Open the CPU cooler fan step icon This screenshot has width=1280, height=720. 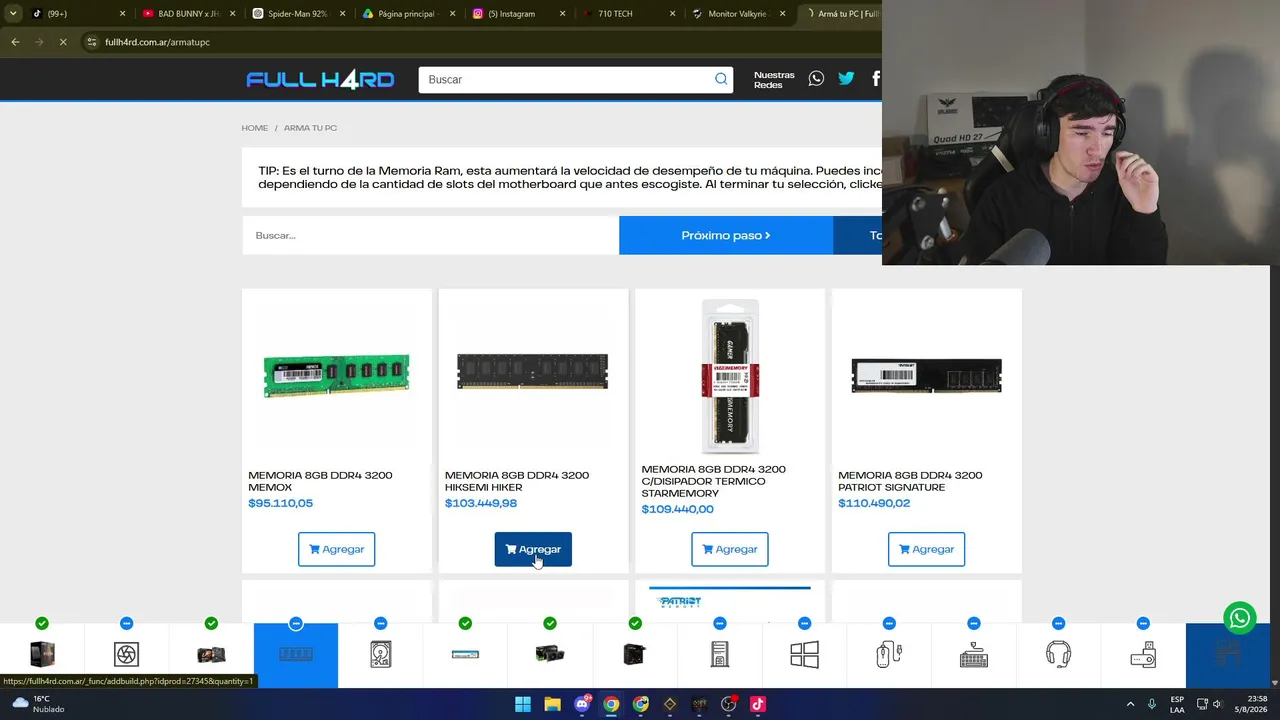[126, 655]
